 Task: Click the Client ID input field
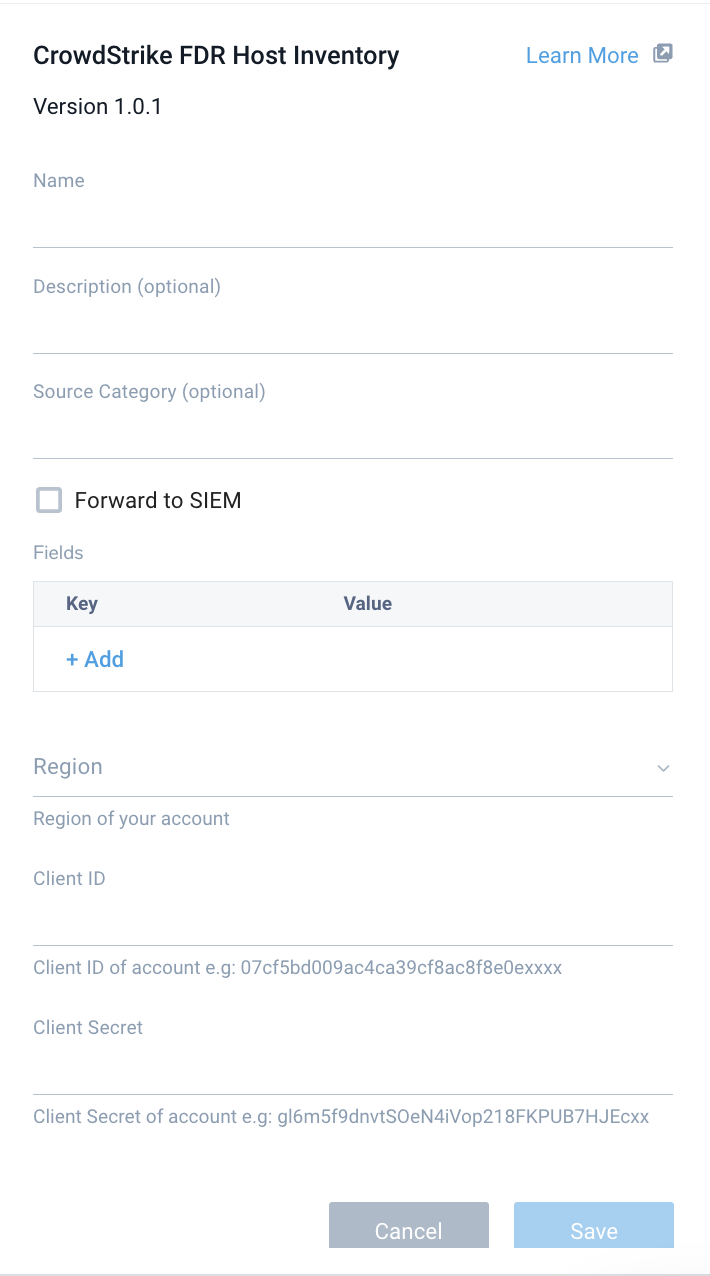tap(352, 922)
